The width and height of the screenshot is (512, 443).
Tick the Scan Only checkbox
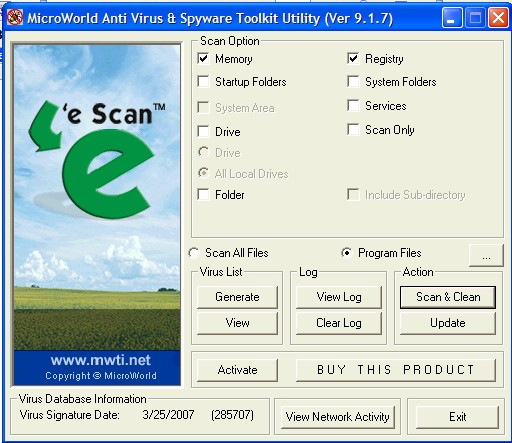tap(353, 129)
